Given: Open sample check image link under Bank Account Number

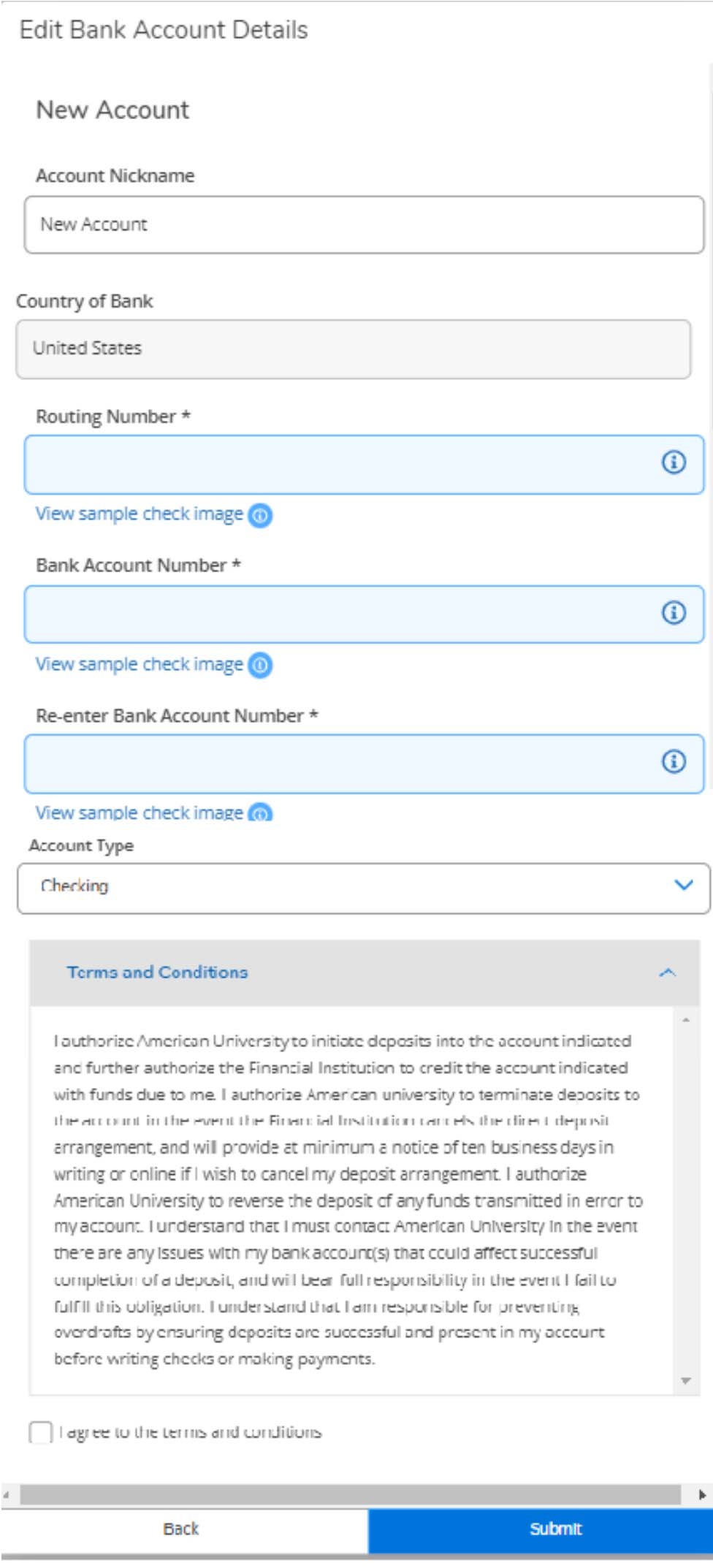Looking at the screenshot, I should (x=139, y=664).
